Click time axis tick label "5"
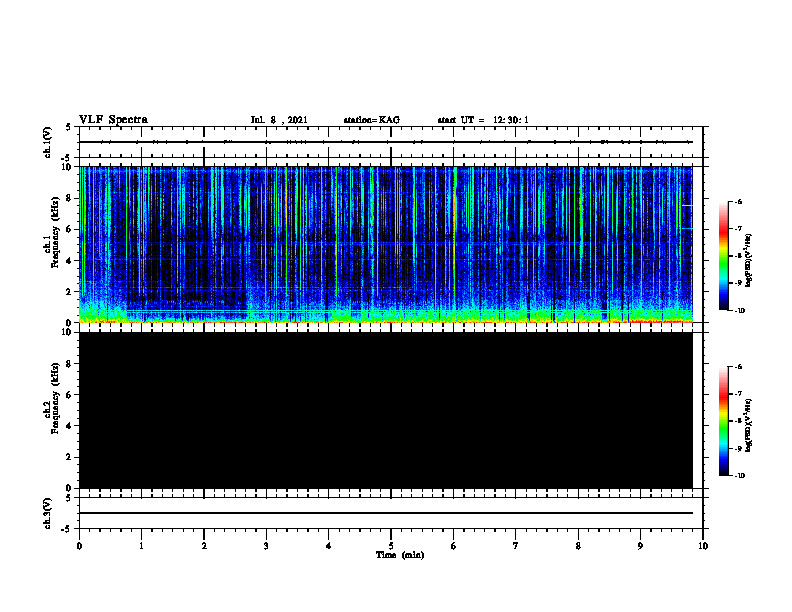Viewport: 792px width, 612px height. coord(391,546)
